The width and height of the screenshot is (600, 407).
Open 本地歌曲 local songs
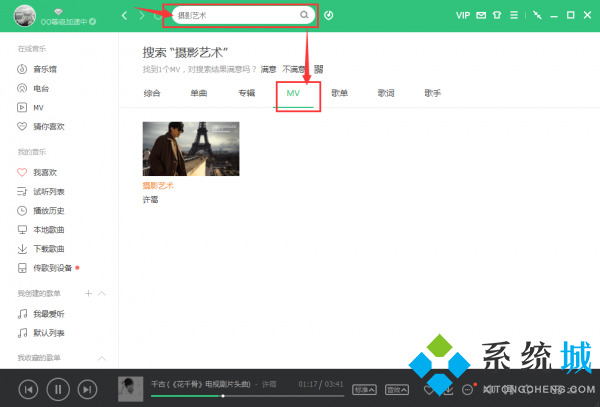(41, 230)
